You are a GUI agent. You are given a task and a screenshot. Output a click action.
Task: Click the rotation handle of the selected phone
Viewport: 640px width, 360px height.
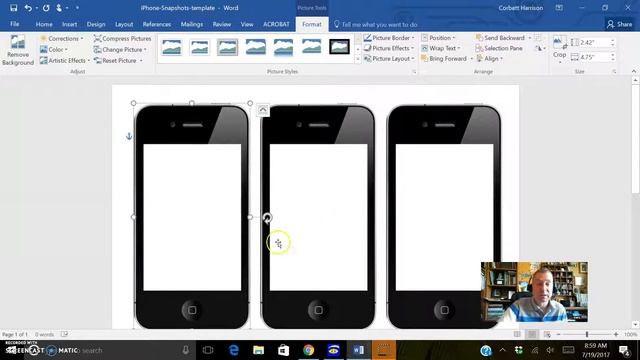[267, 218]
